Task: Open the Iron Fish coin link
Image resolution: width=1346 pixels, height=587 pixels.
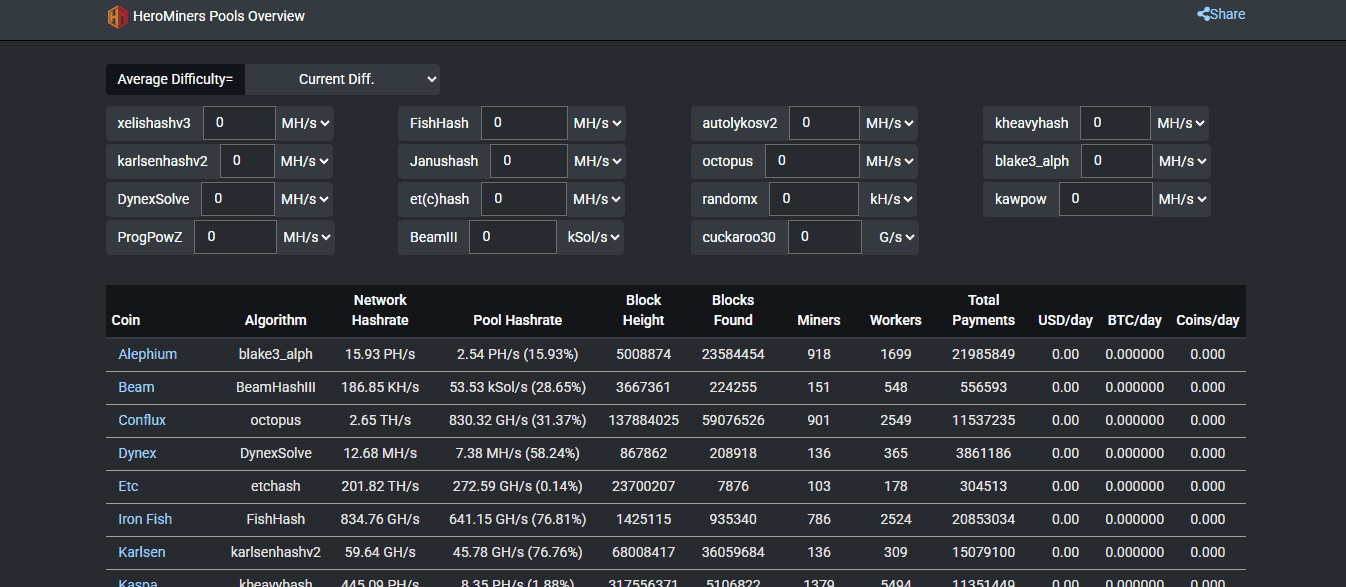Action: coord(145,519)
